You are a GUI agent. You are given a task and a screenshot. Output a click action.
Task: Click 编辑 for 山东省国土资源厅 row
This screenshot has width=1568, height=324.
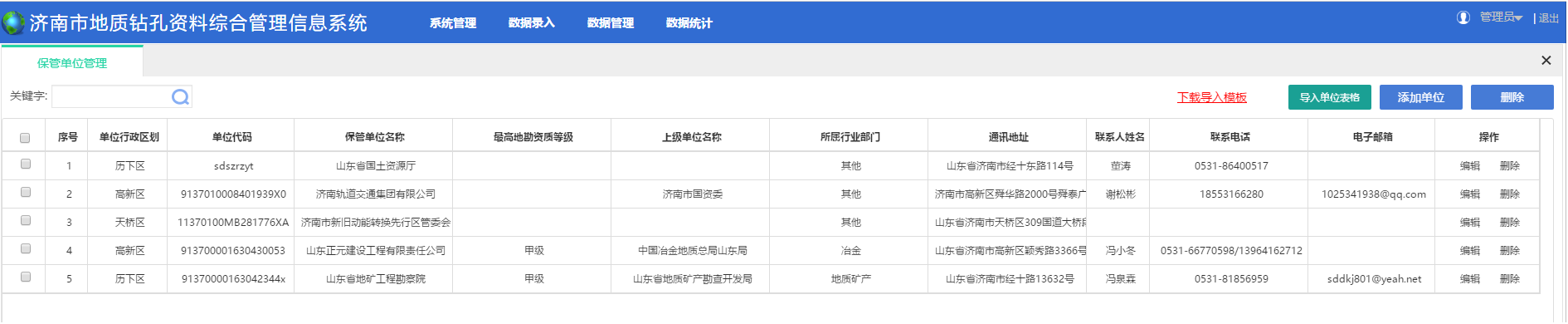[x=1470, y=166]
